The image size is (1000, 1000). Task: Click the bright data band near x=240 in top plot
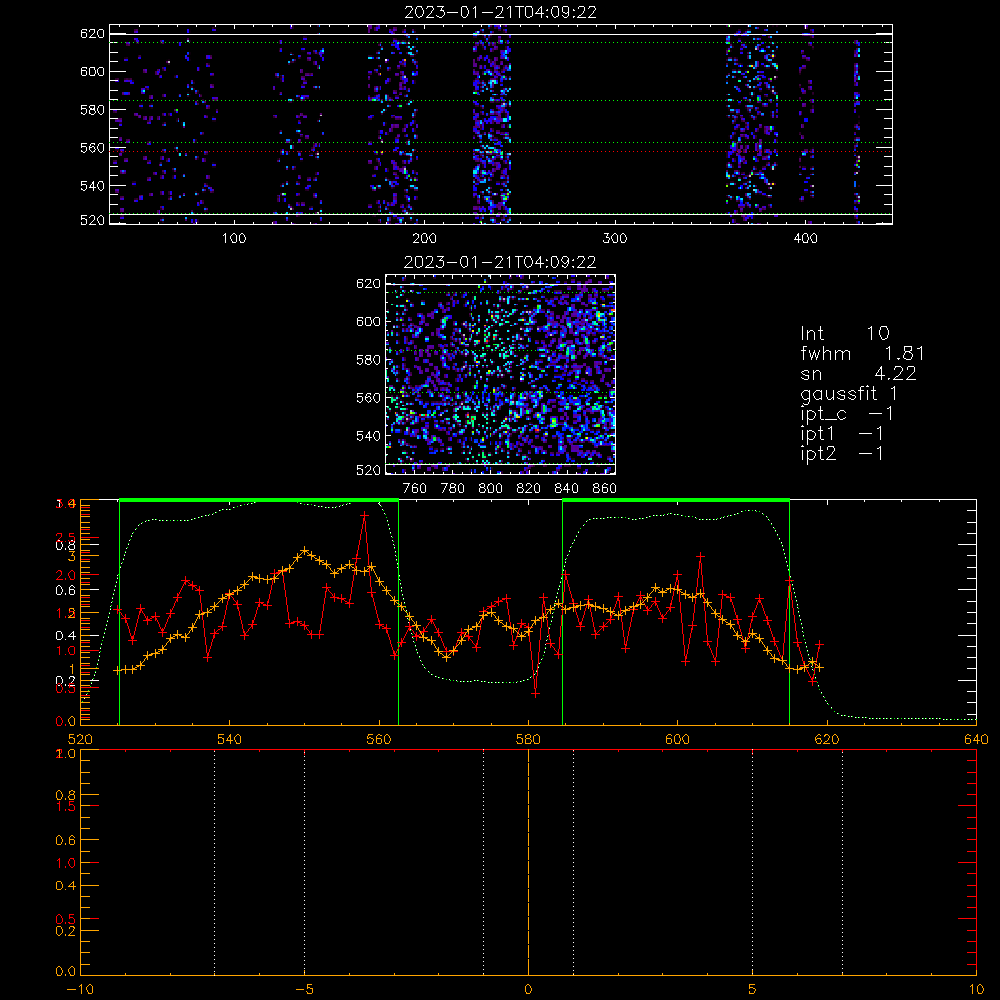[492, 124]
